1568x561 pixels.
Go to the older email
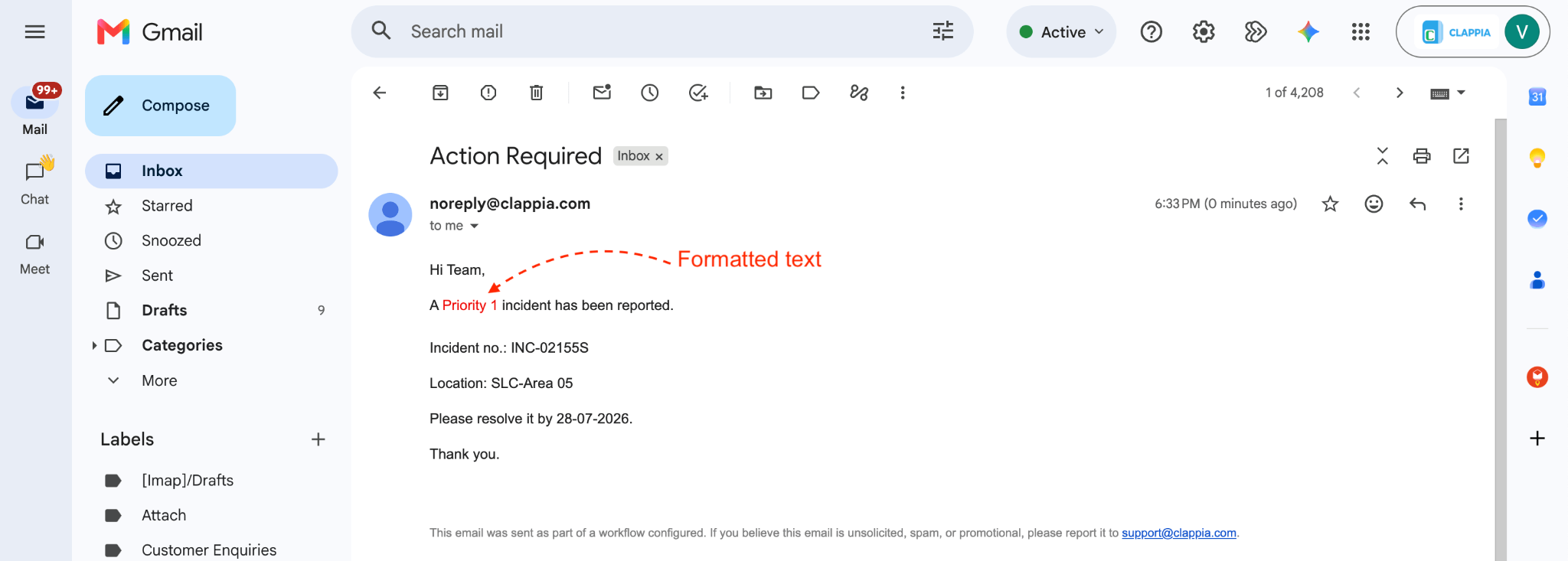(x=1400, y=93)
